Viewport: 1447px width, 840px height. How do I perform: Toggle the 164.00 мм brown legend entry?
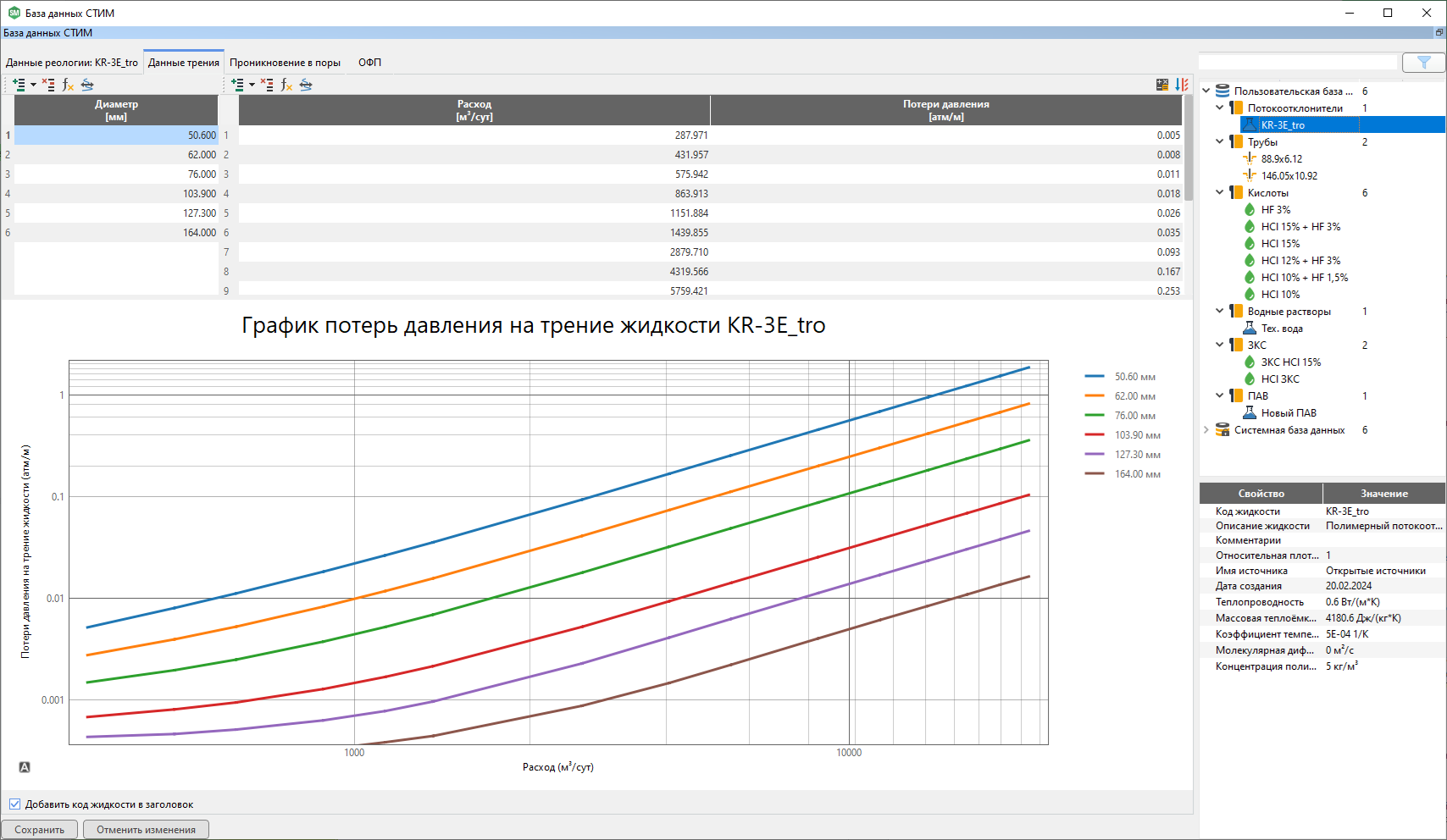pos(1123,474)
